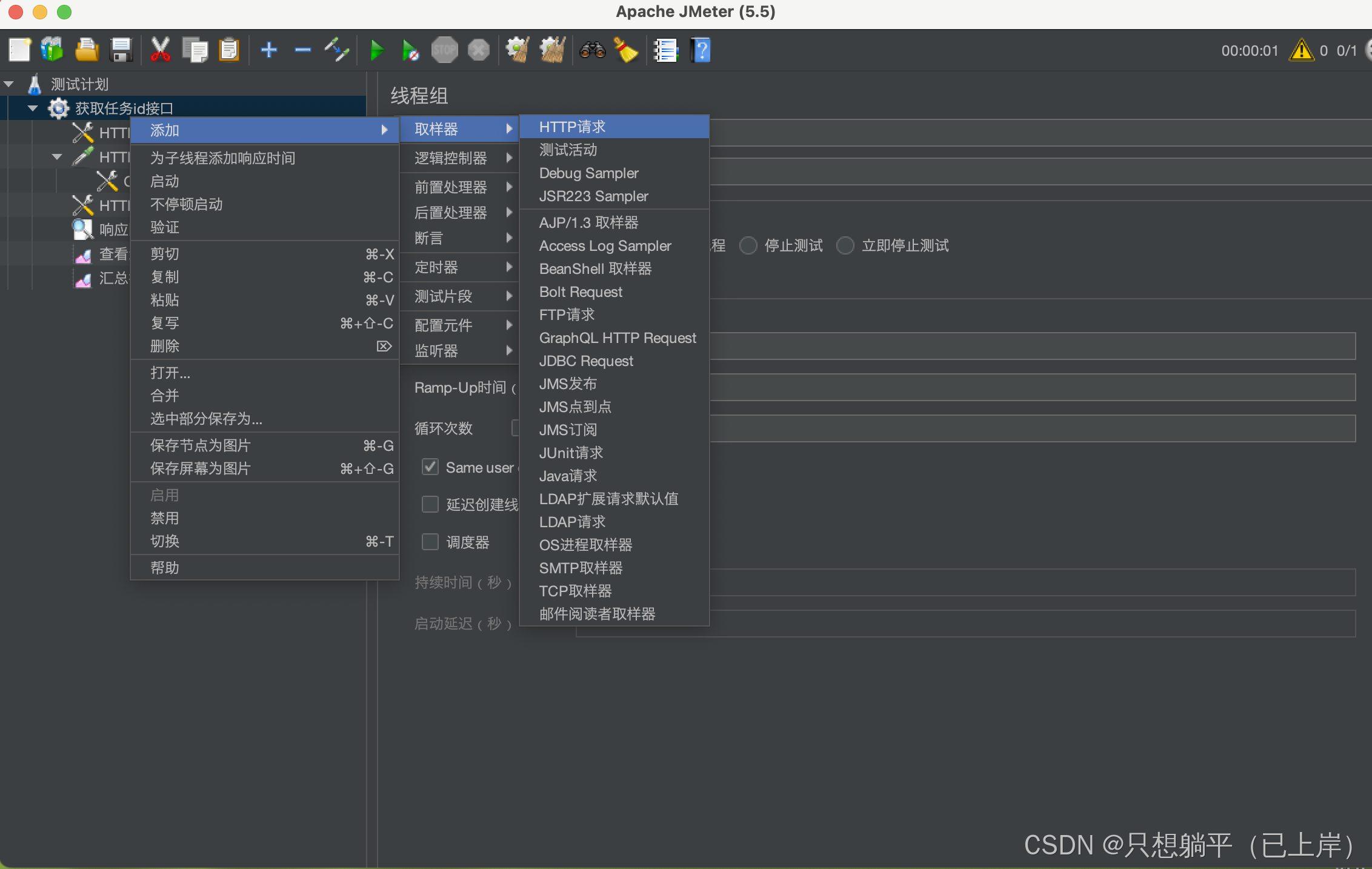Enable the 调度器 scheduler checkbox
The height and width of the screenshot is (869, 1372).
point(430,542)
